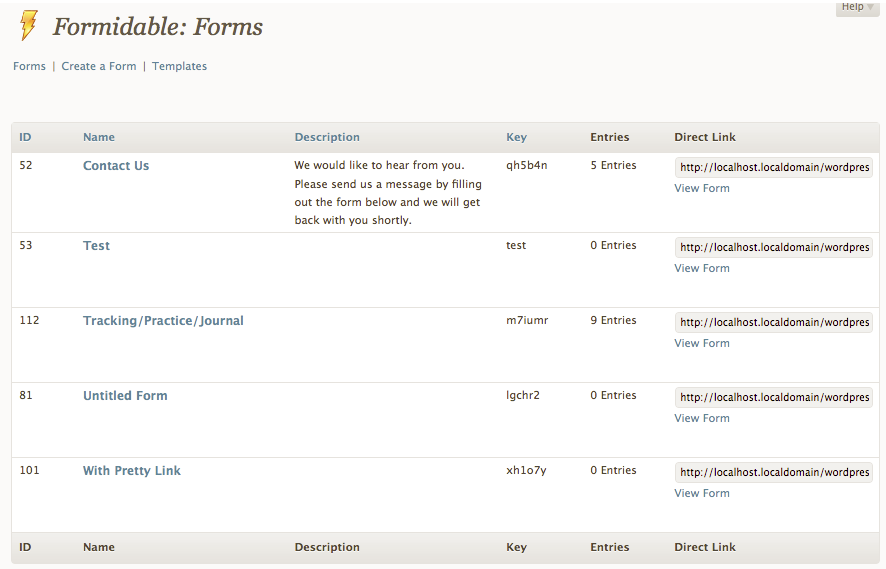The height and width of the screenshot is (569, 886).
Task: Open the Test form
Action: 97,246
